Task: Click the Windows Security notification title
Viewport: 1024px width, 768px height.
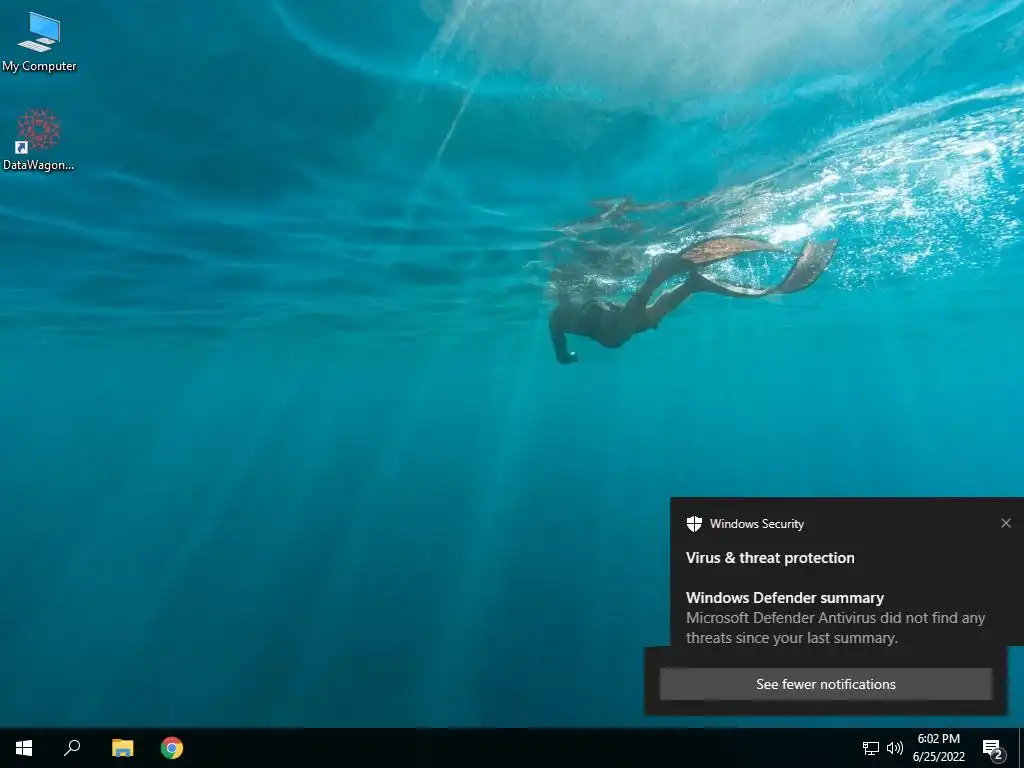Action: pos(757,524)
